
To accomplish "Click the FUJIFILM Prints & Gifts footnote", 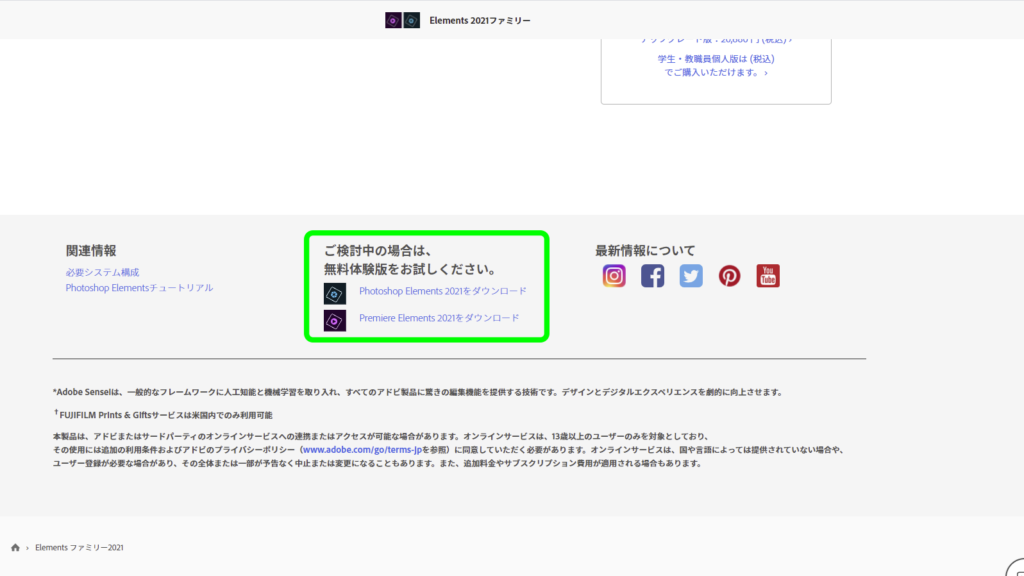I will point(163,415).
